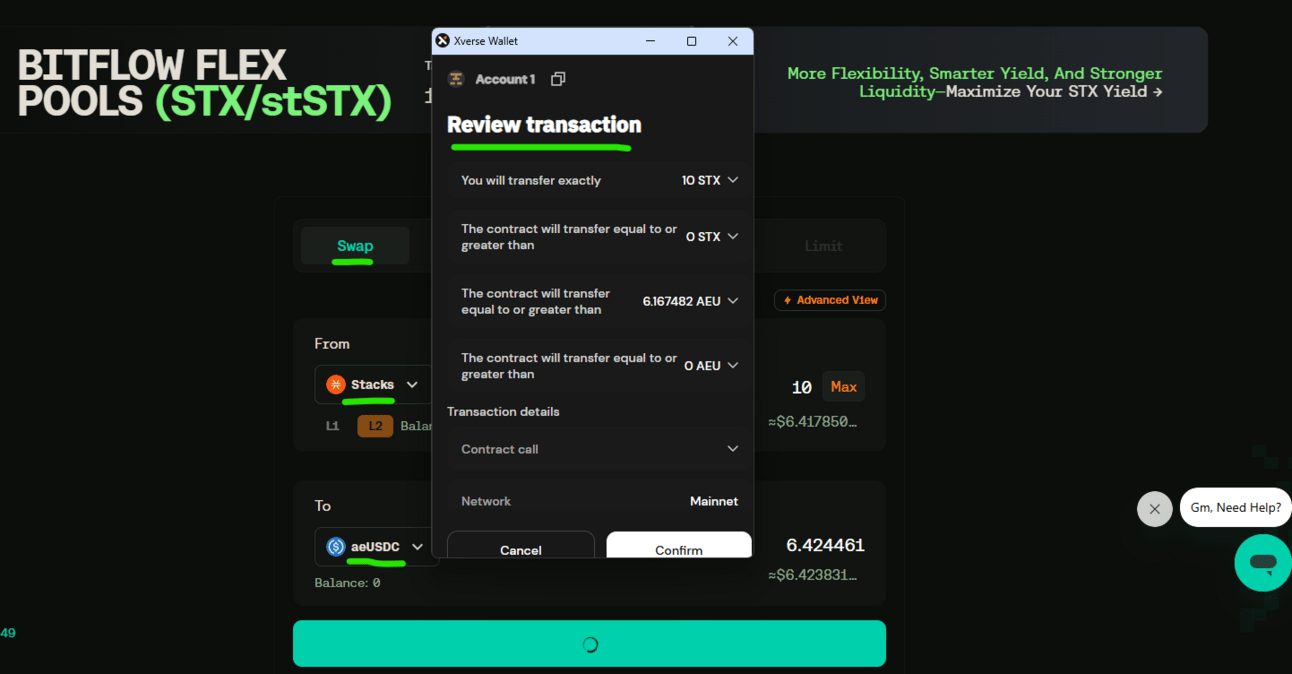The height and width of the screenshot is (674, 1292).
Task: Switch to the Swap tab
Action: pos(355,246)
